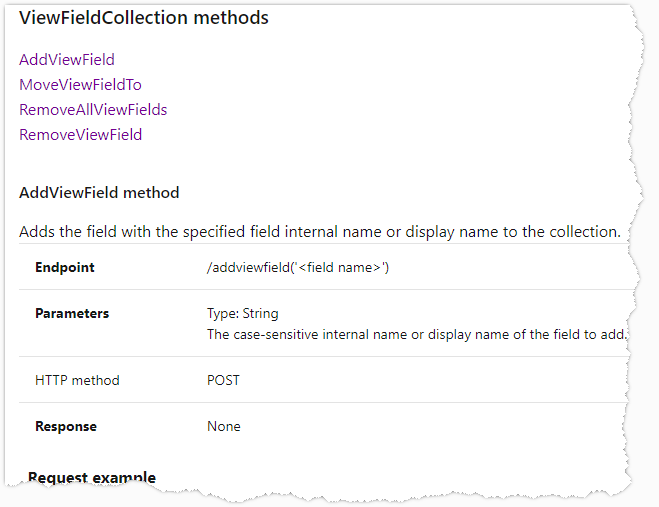Click the POST value in the table
This screenshot has height=507, width=659.
coord(223,380)
